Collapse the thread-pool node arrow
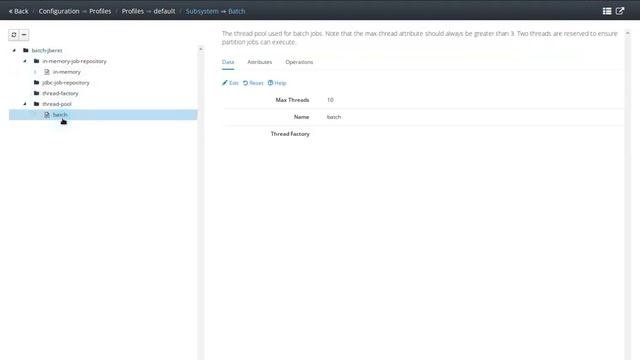The image size is (640, 360). point(25,104)
